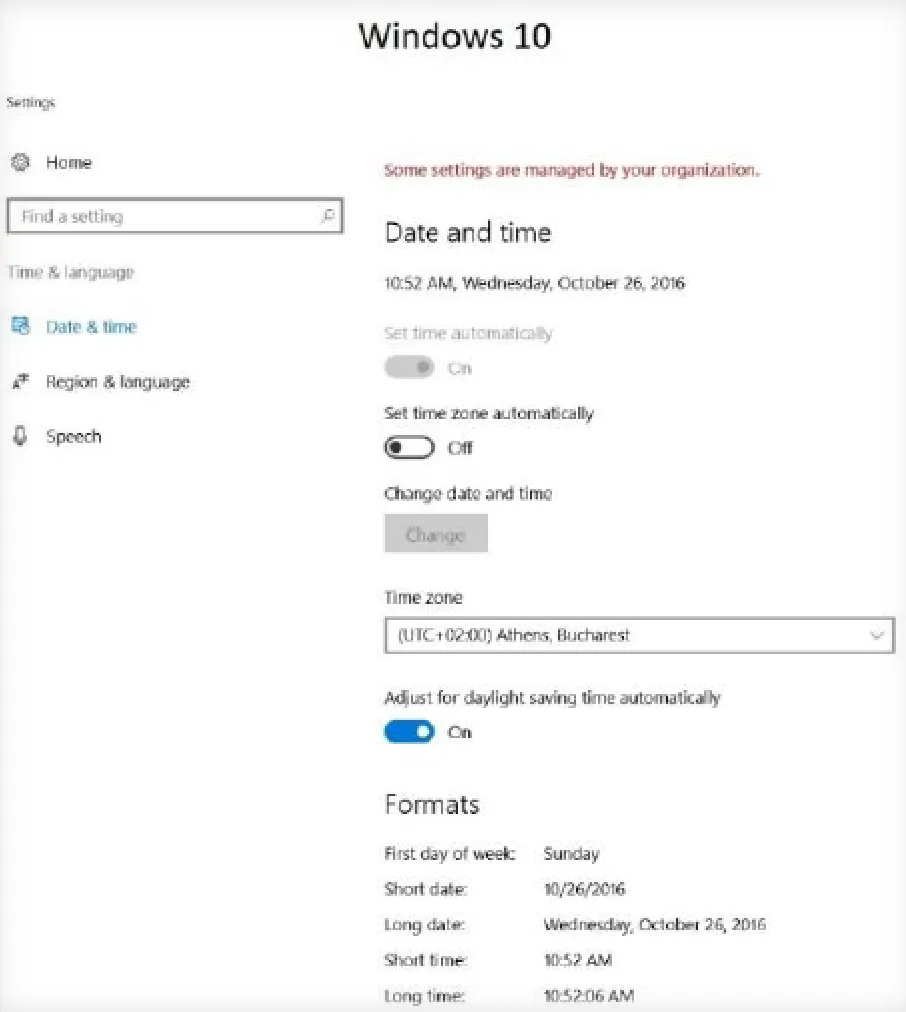Click Adjust for daylight saving time label
Image resolution: width=906 pixels, height=1012 pixels.
[552, 698]
